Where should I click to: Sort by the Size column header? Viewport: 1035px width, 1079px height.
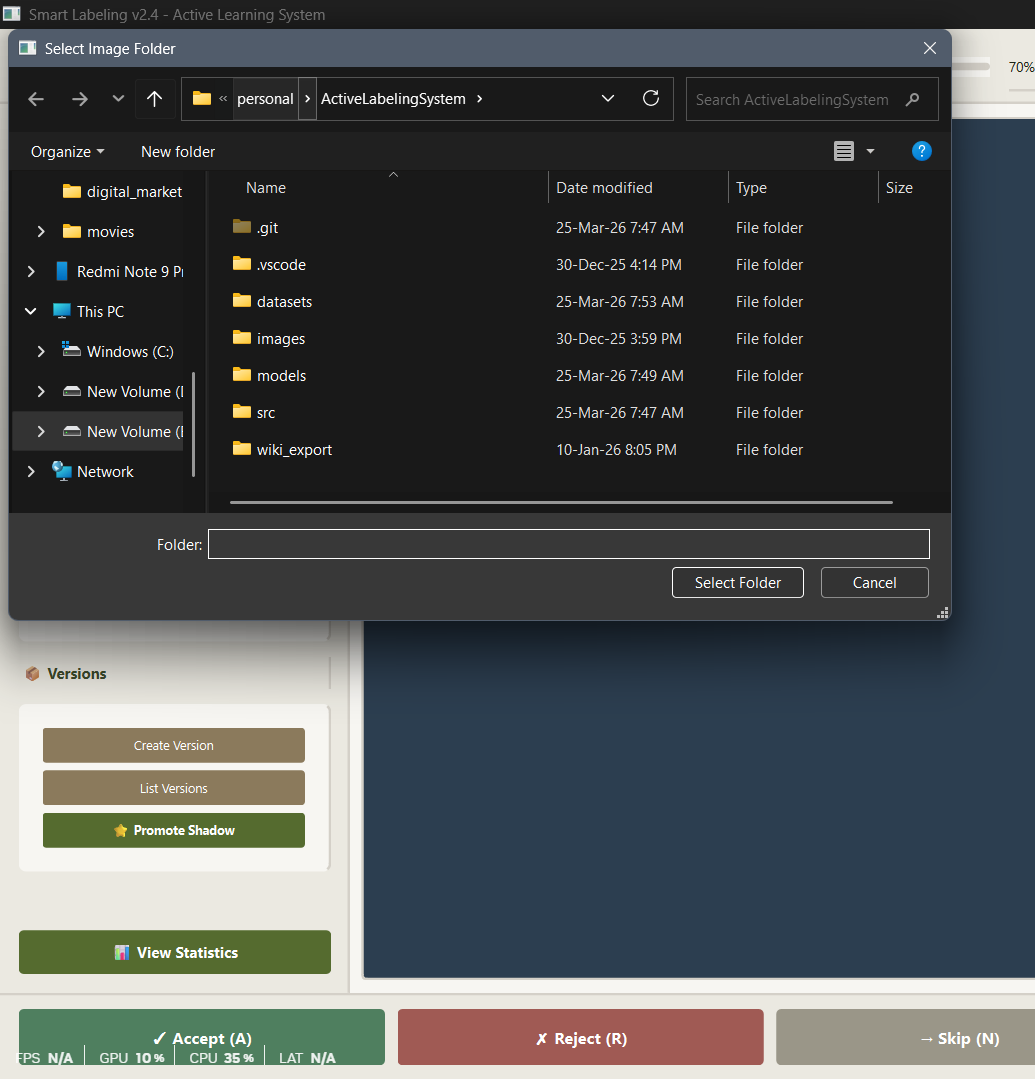899,187
